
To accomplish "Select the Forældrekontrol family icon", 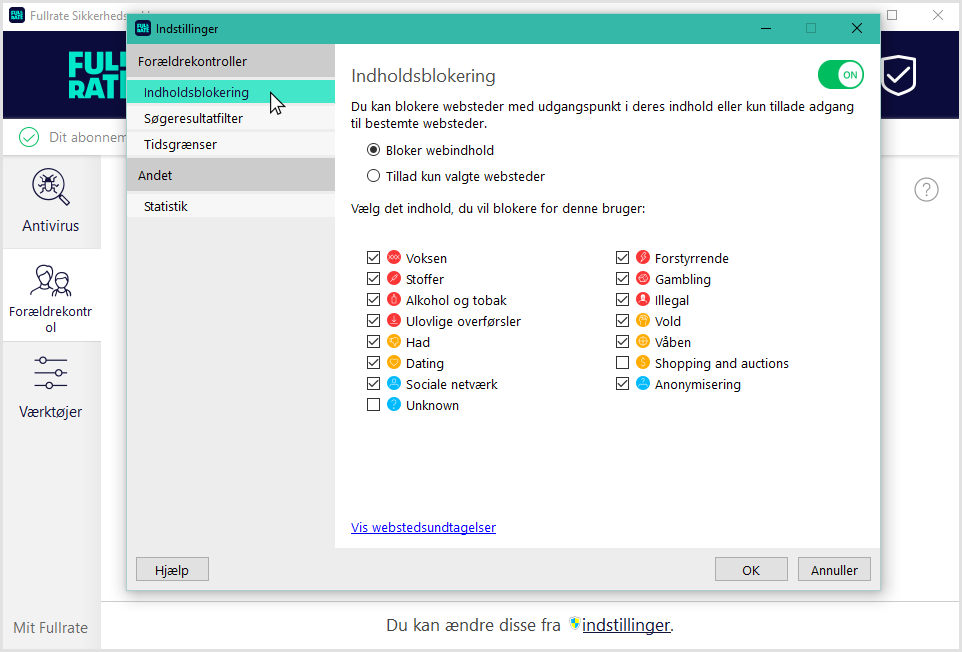I will coord(50,280).
